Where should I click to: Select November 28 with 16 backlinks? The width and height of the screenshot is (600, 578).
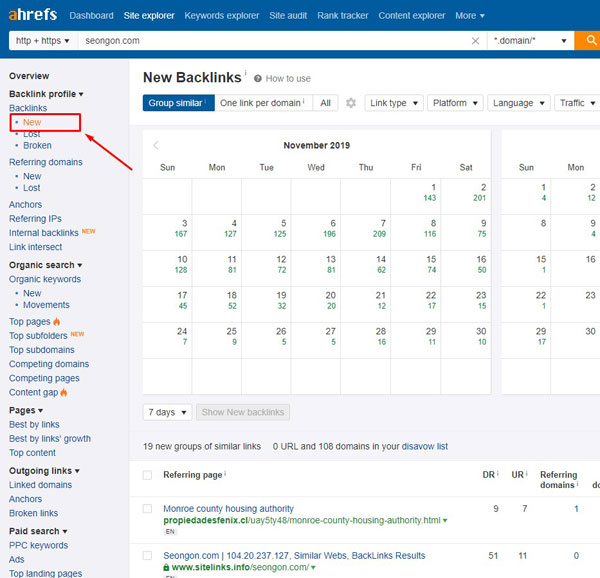coord(365,340)
